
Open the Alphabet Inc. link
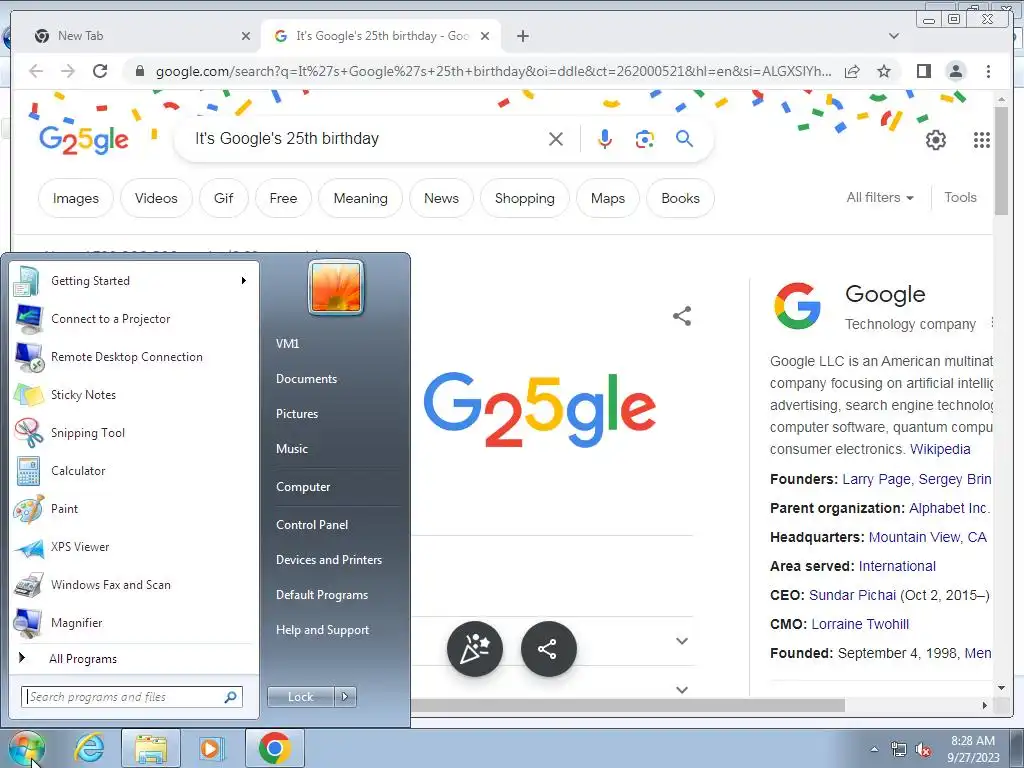click(x=948, y=508)
